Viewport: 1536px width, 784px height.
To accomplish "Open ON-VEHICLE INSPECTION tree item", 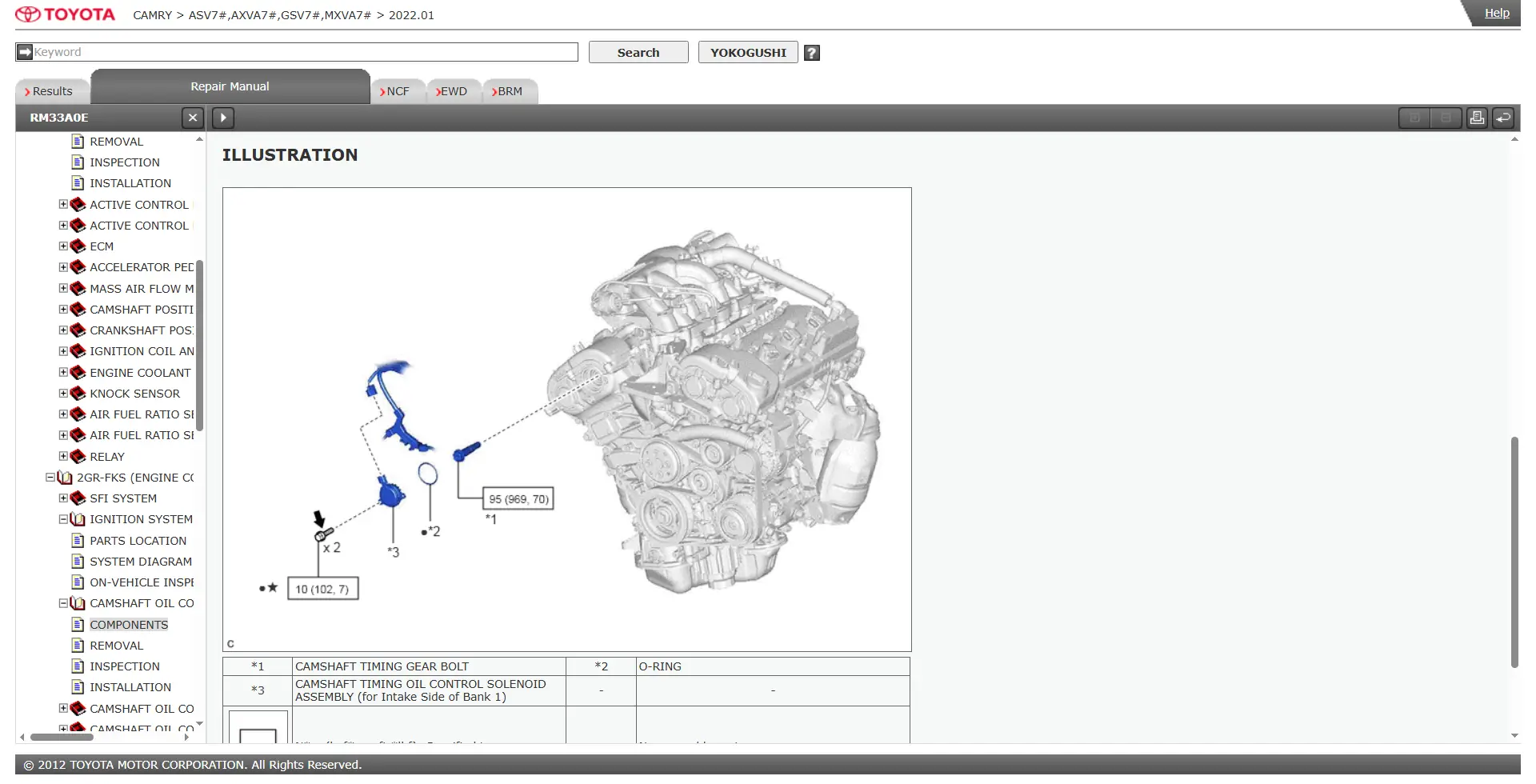I will (142, 582).
